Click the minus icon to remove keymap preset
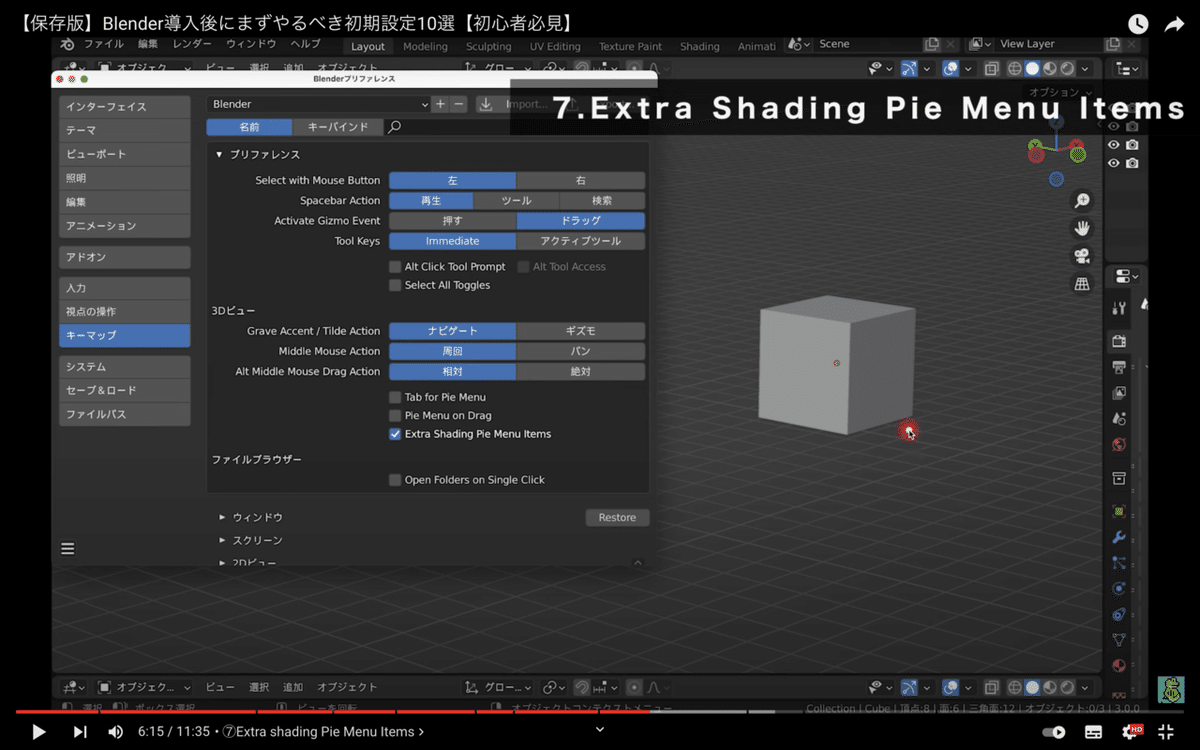This screenshot has width=1200, height=750. coord(459,104)
